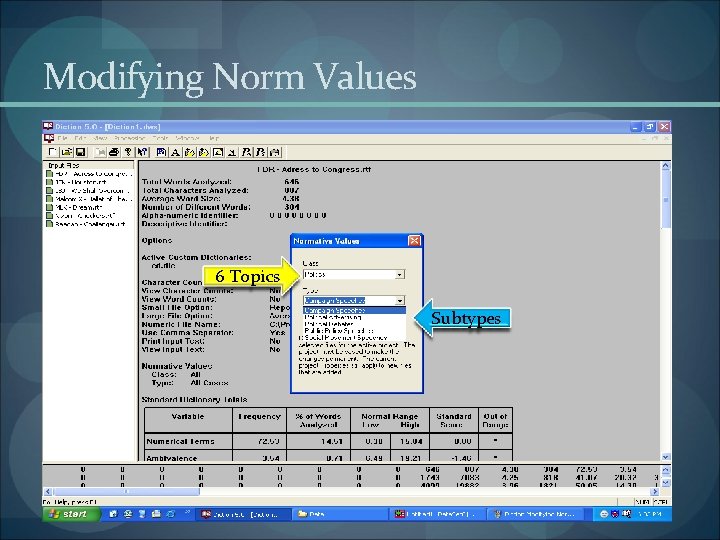Select the LBJ - We Shall Overcome file
The image size is (720, 540).
point(88,191)
